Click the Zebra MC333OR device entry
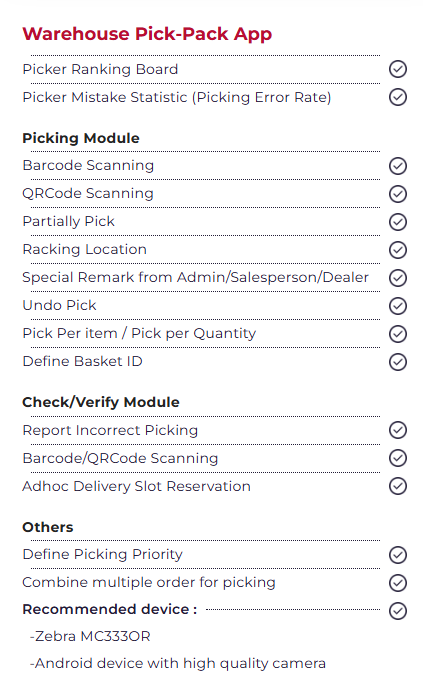423x686 pixels. [x=90, y=636]
